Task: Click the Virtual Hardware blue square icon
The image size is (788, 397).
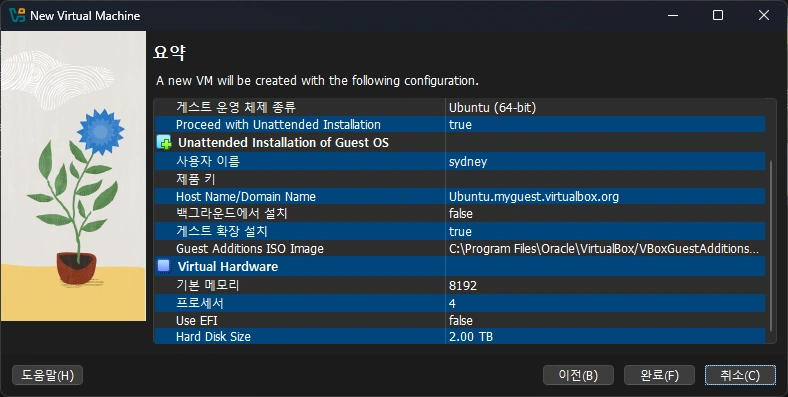Action: pos(164,266)
